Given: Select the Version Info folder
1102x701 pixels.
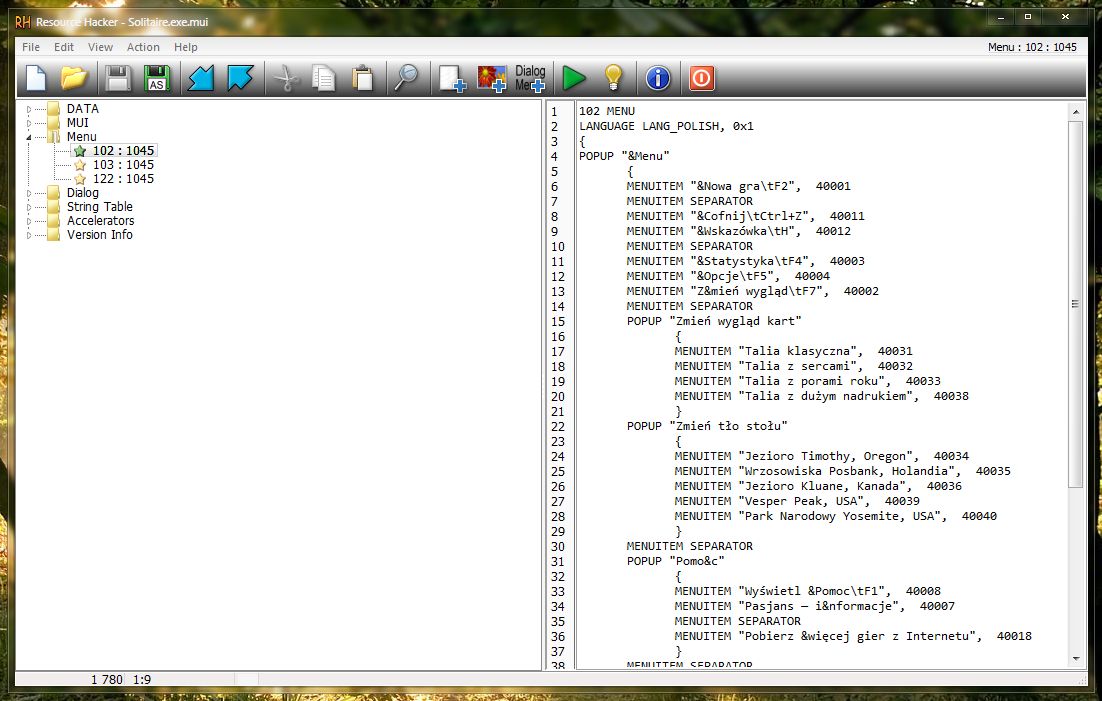Looking at the screenshot, I should [100, 235].
